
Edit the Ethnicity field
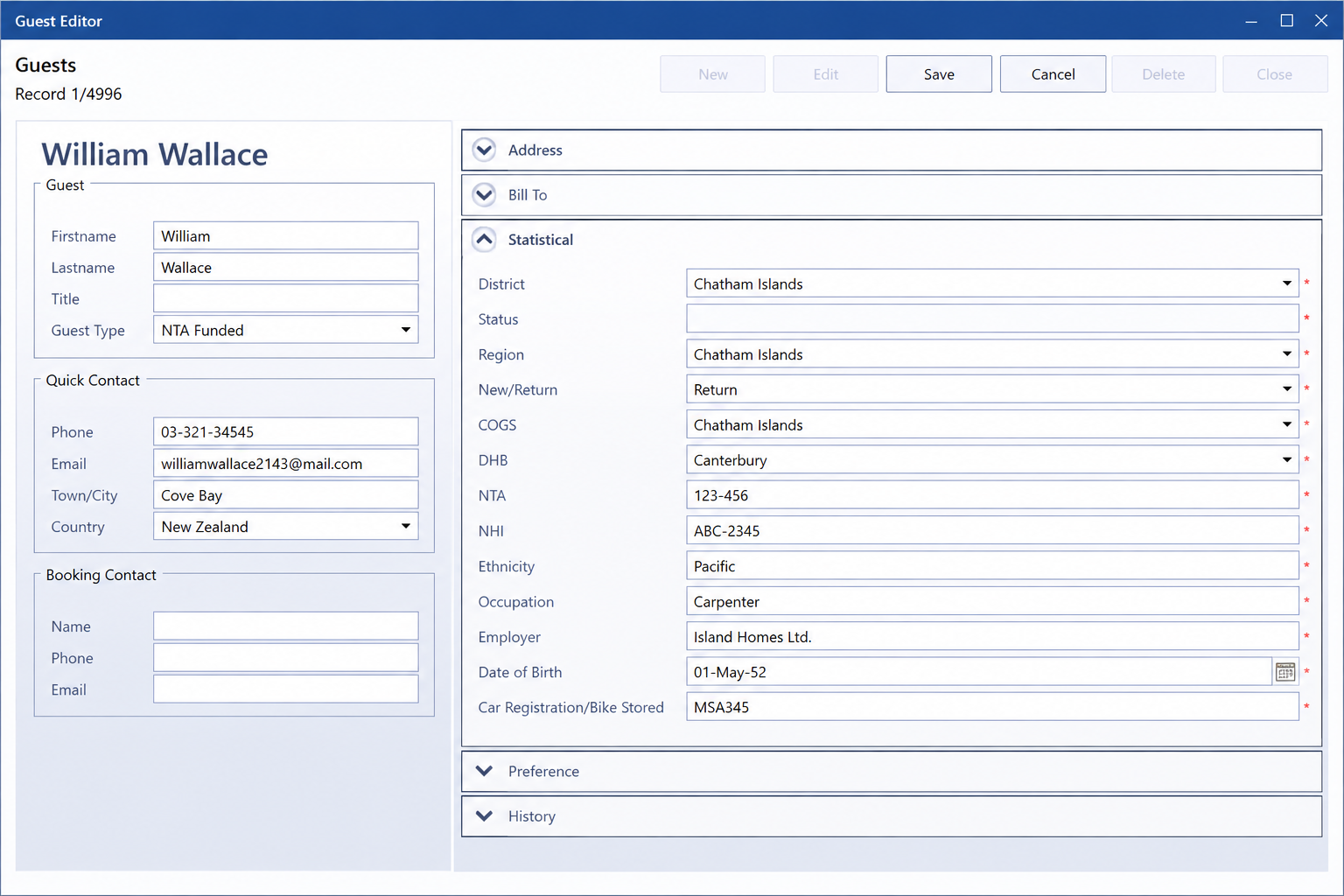[x=992, y=566]
